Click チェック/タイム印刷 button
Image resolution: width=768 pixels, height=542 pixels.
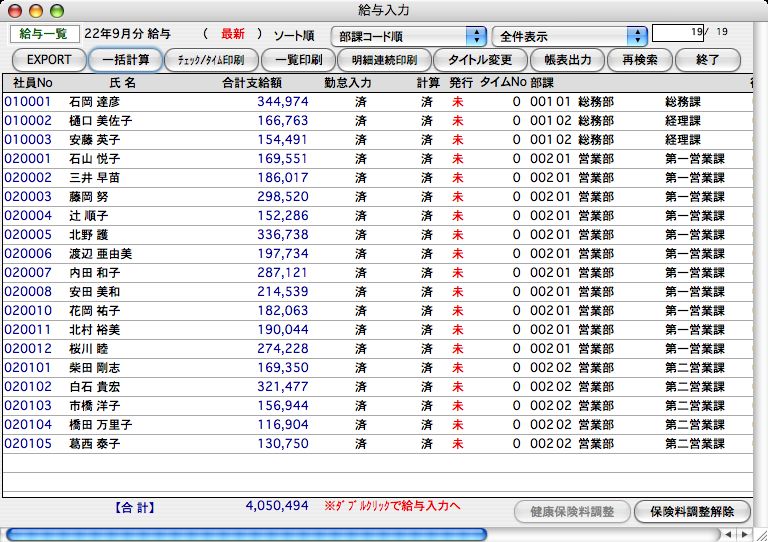click(x=210, y=60)
